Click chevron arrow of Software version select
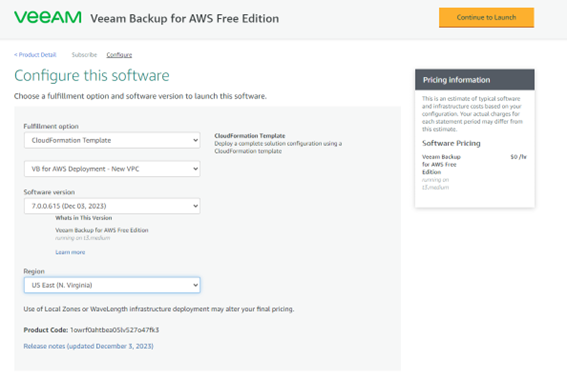Viewport: 567px width, 379px height. [195, 206]
